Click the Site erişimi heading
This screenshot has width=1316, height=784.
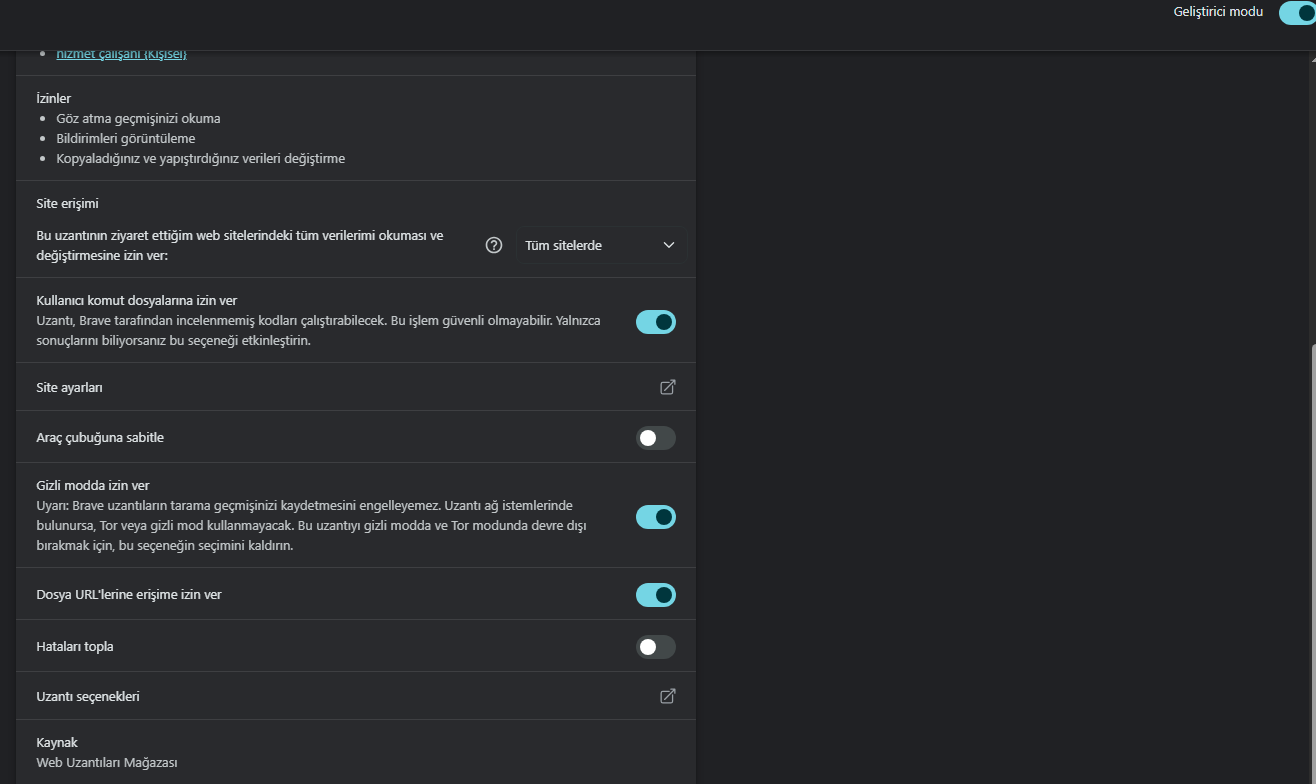coord(67,203)
